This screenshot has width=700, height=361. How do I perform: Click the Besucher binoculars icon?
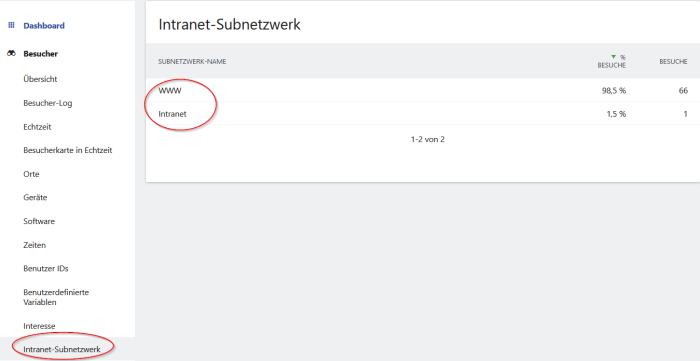pos(11,54)
